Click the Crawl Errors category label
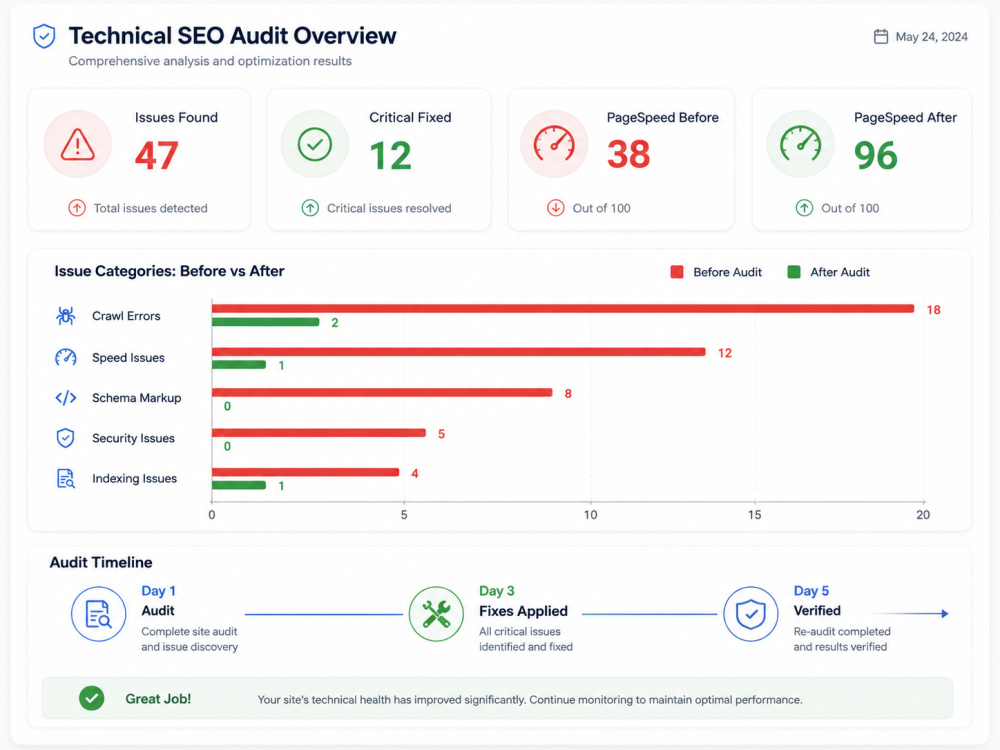The image size is (1000, 750). click(x=126, y=316)
